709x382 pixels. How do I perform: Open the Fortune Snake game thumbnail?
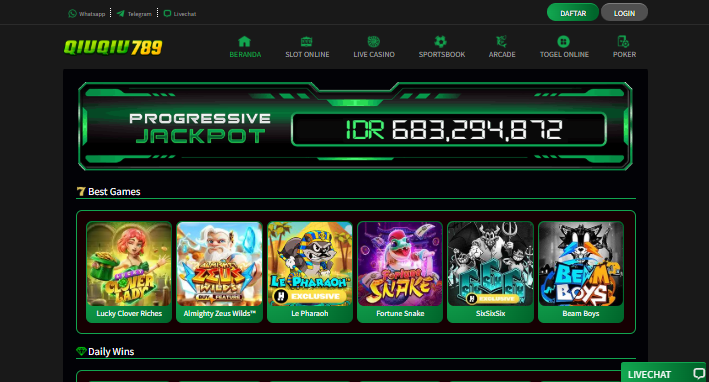pos(400,264)
